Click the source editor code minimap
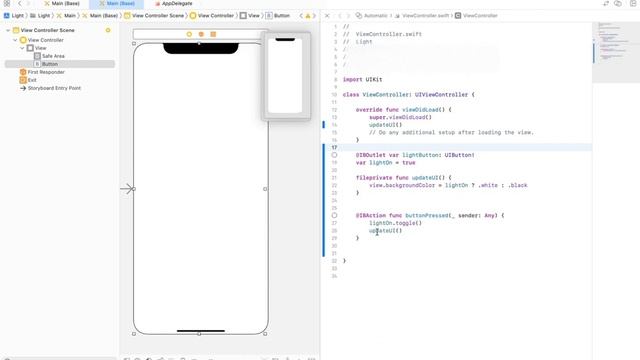Screen dimensions: 640x360 616,52
